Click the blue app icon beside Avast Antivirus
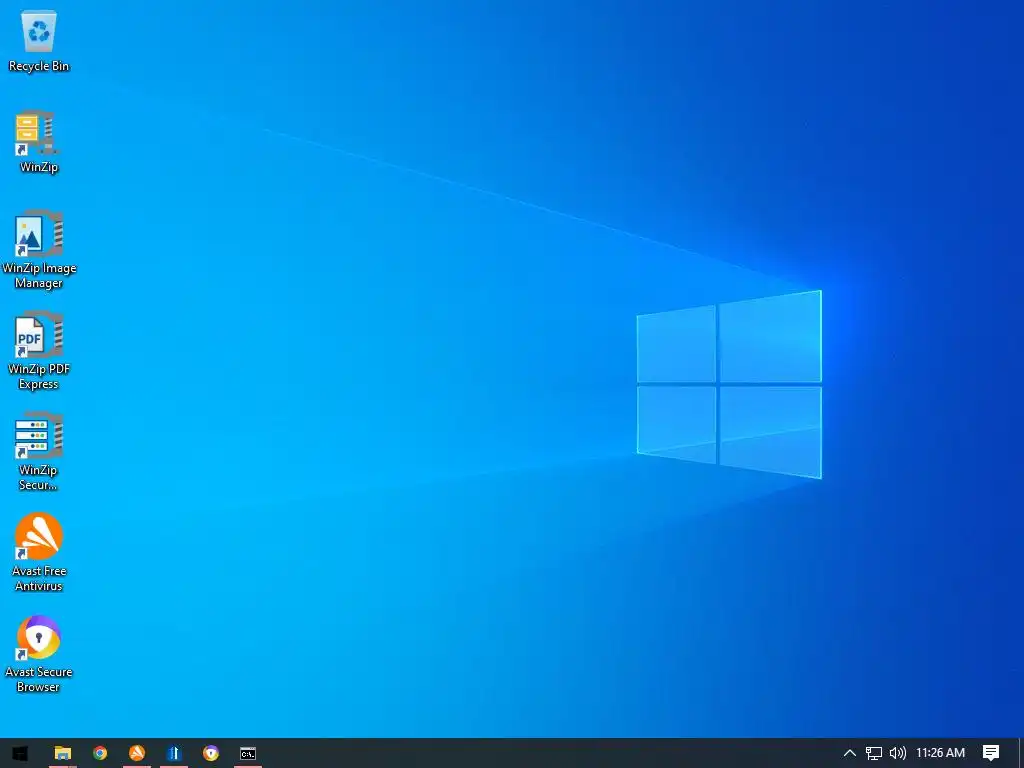The image size is (1024, 768). pyautogui.click(x=174, y=753)
